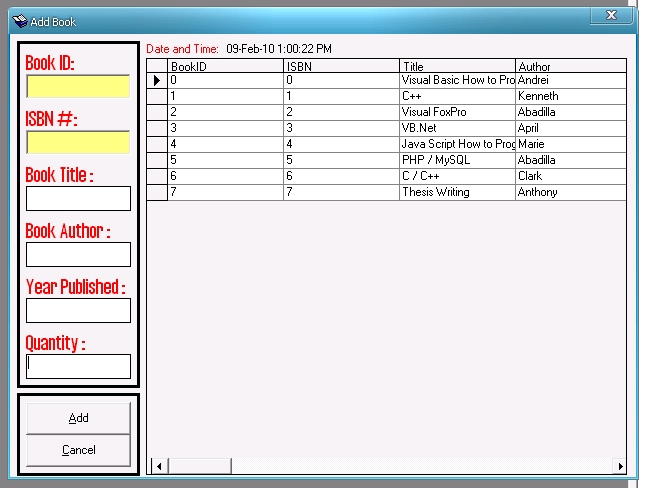649x488 pixels.
Task: Click the 'PHP / MySQL' title cell
Action: [457, 160]
